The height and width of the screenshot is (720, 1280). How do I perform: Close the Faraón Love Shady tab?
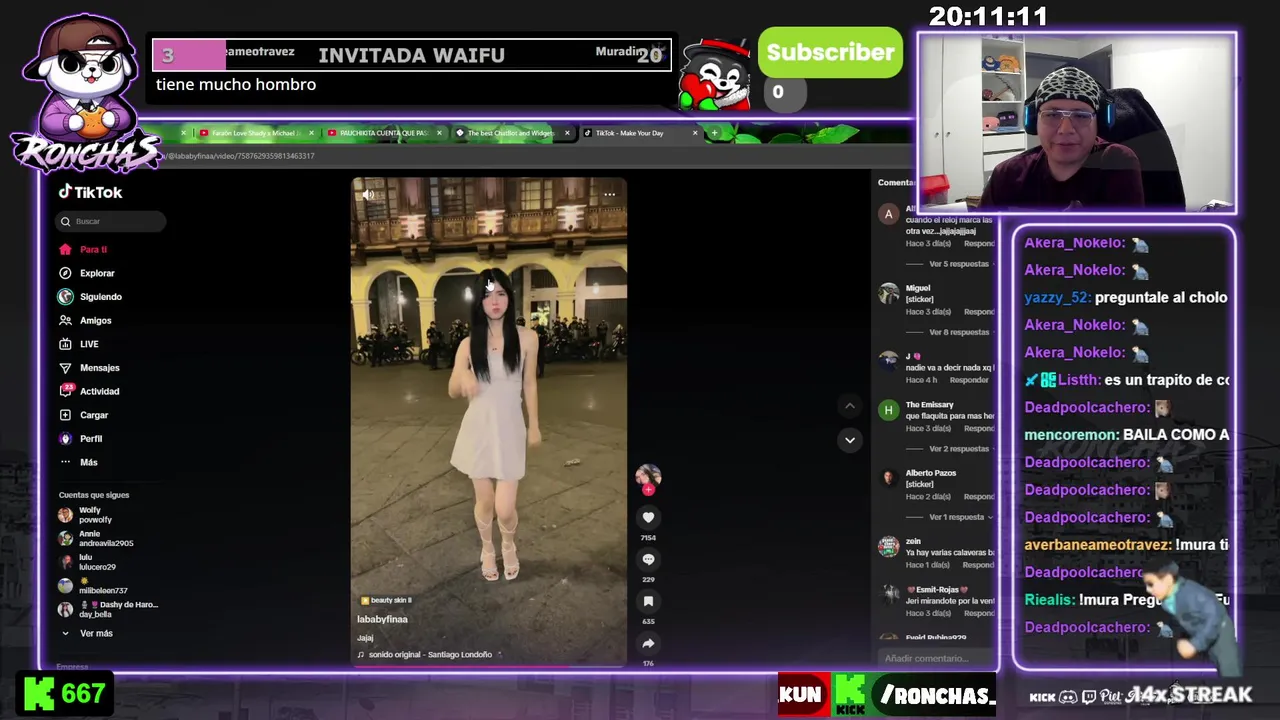pyautogui.click(x=311, y=133)
